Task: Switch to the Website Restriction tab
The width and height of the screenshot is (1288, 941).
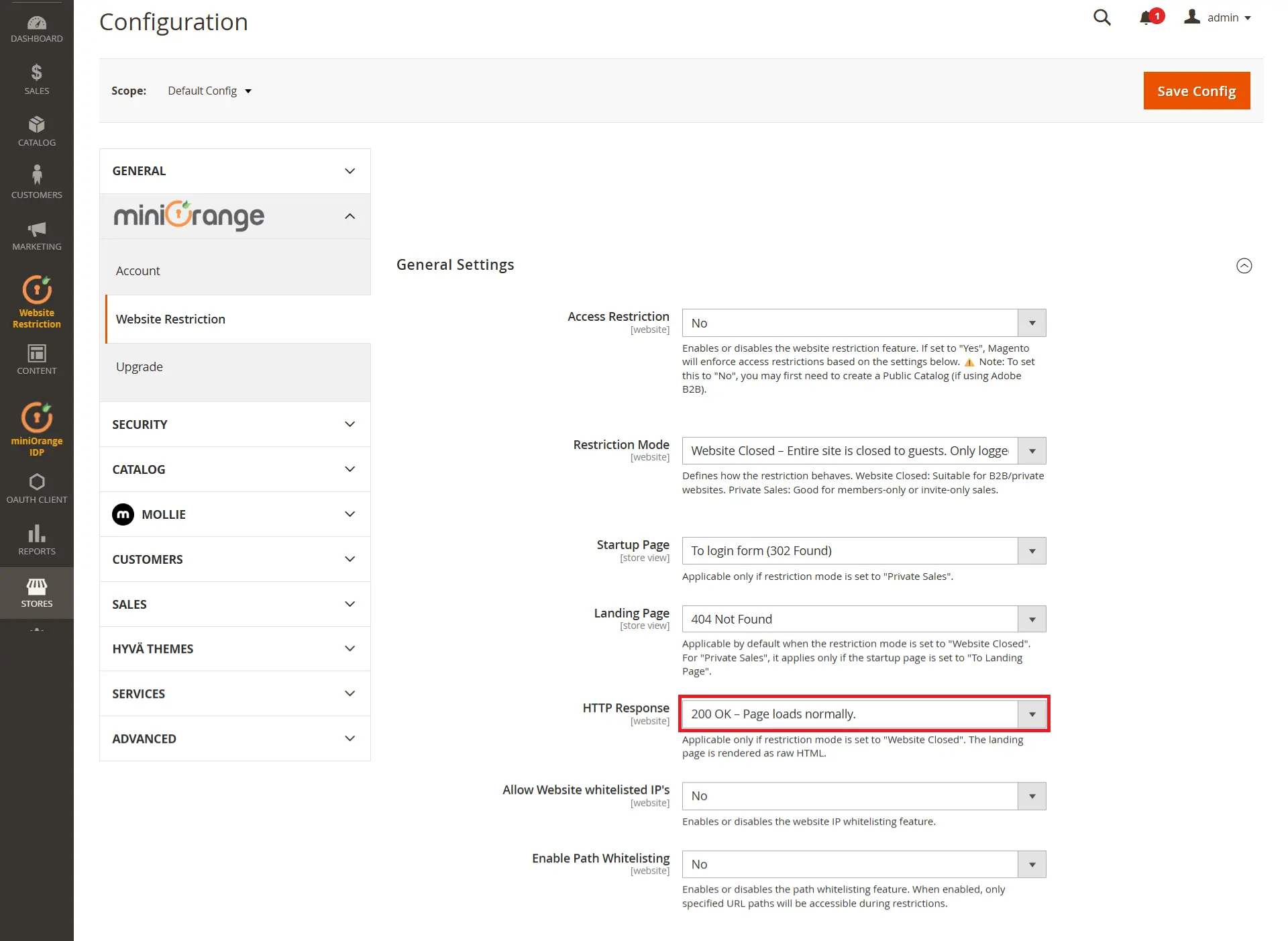Action: [x=170, y=319]
